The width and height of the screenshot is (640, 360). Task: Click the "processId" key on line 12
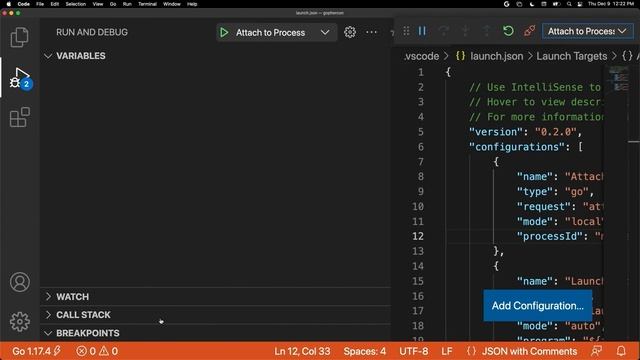pyautogui.click(x=549, y=236)
